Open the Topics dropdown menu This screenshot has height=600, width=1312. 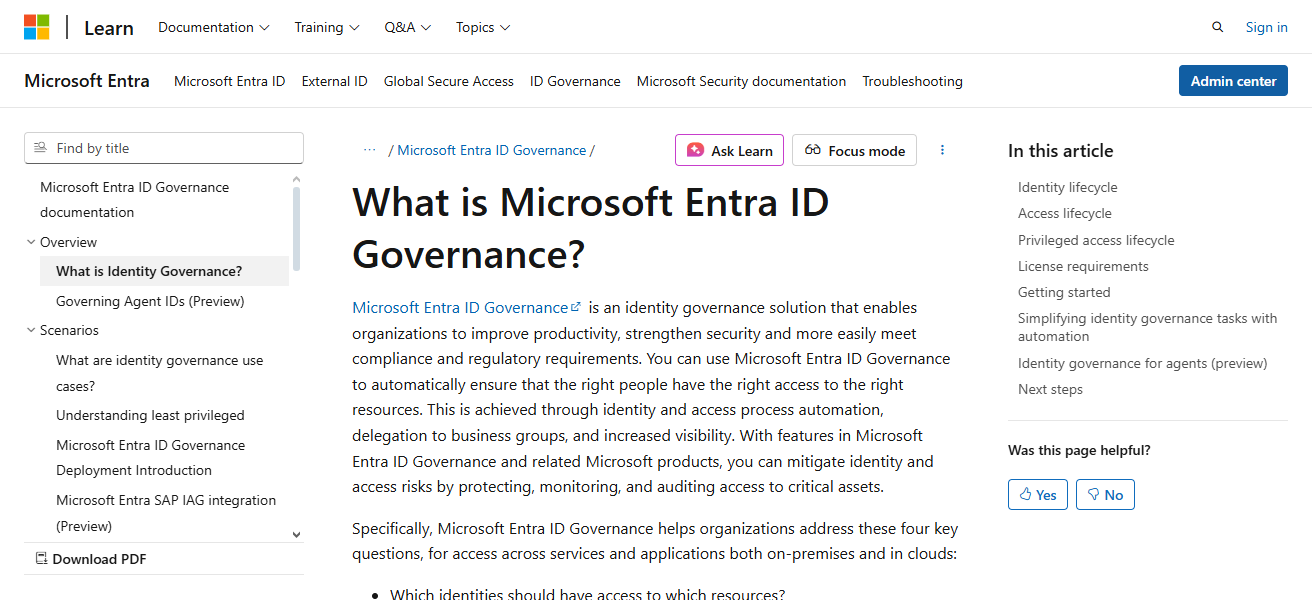(x=483, y=27)
